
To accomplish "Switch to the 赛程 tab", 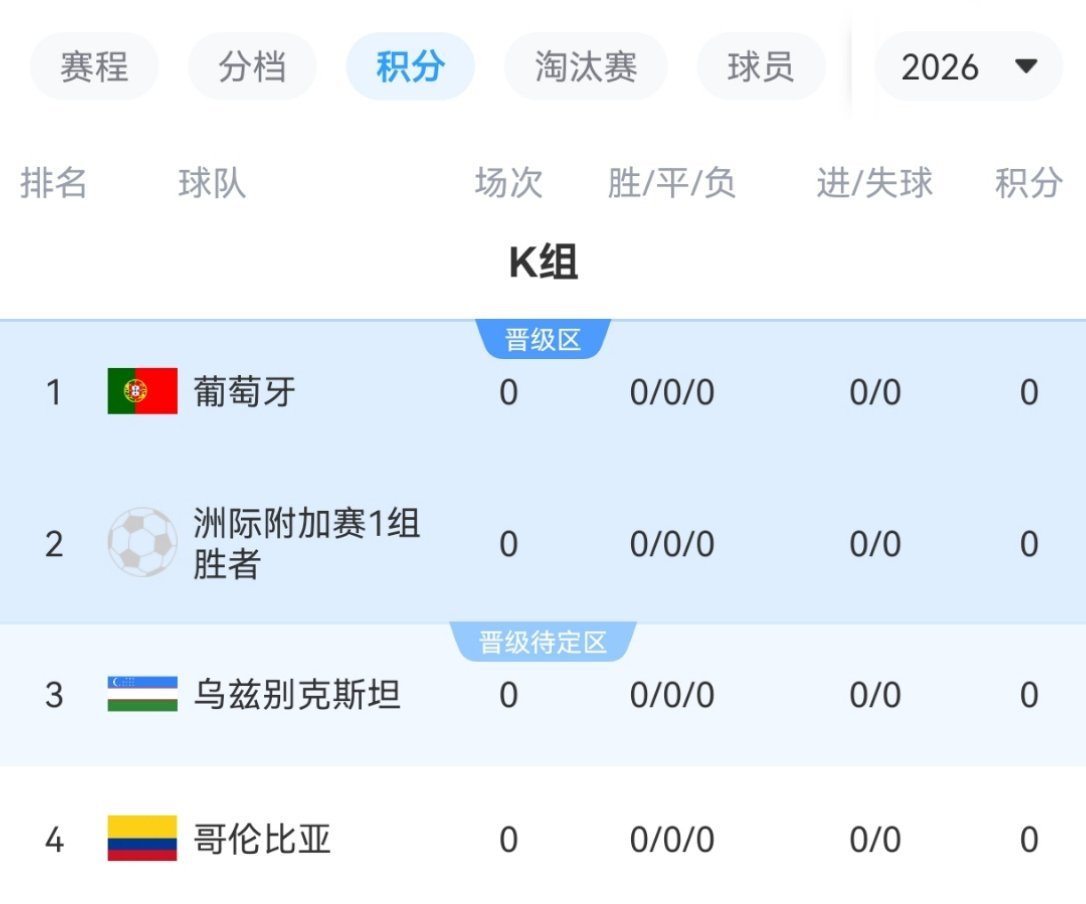I will (94, 67).
